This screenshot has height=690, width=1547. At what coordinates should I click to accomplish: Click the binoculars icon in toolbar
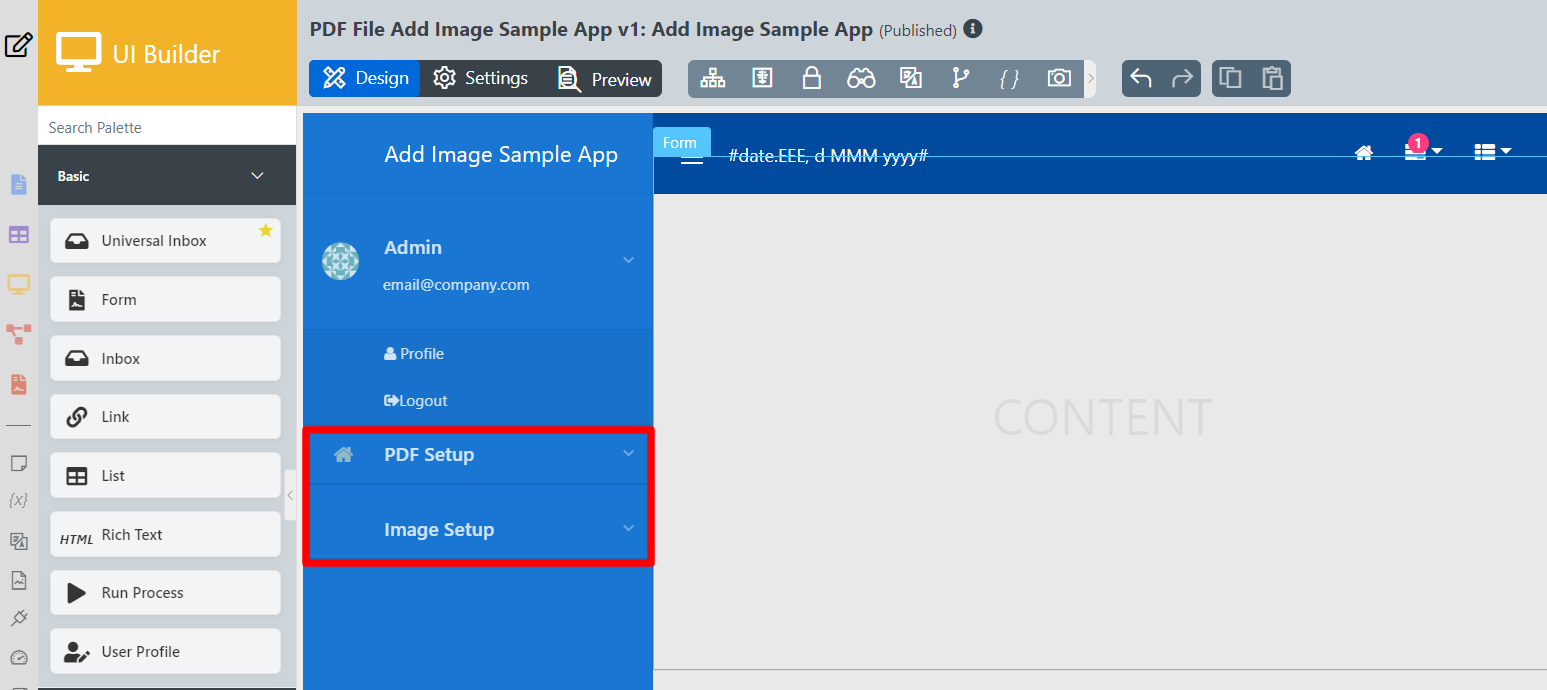pyautogui.click(x=861, y=79)
